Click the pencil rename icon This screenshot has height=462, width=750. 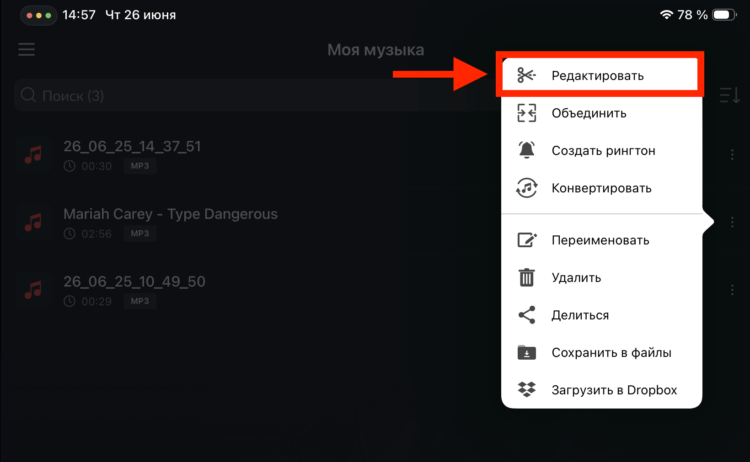point(527,240)
